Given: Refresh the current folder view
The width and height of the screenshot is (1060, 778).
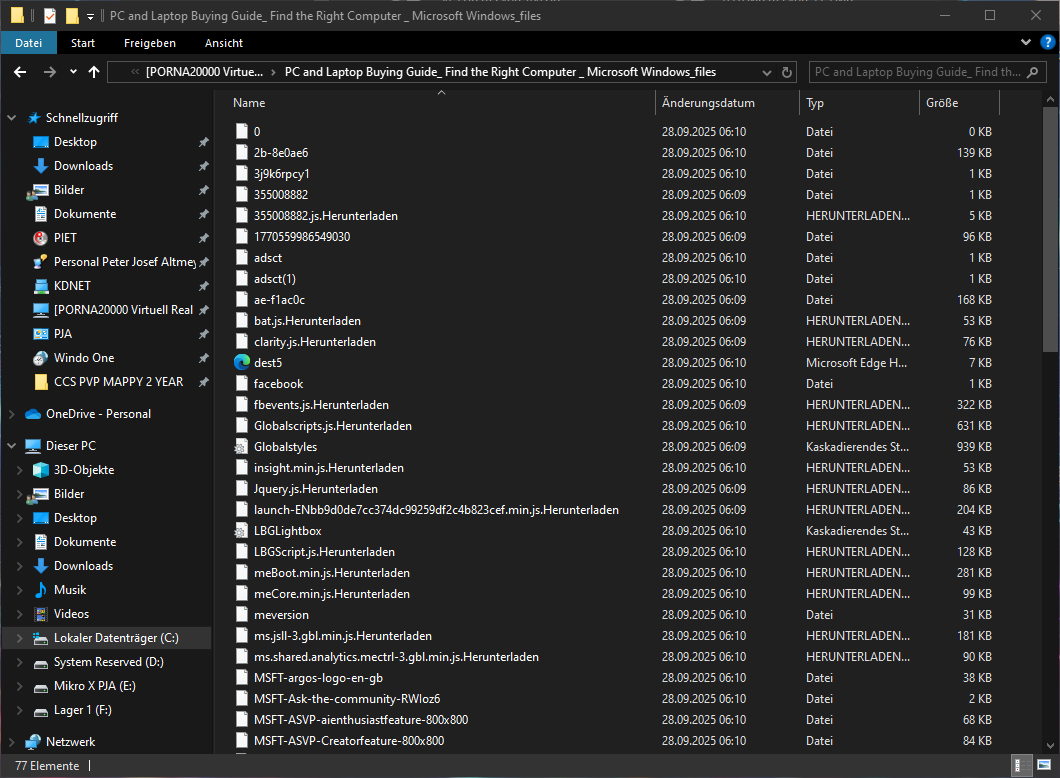Looking at the screenshot, I should 787,72.
